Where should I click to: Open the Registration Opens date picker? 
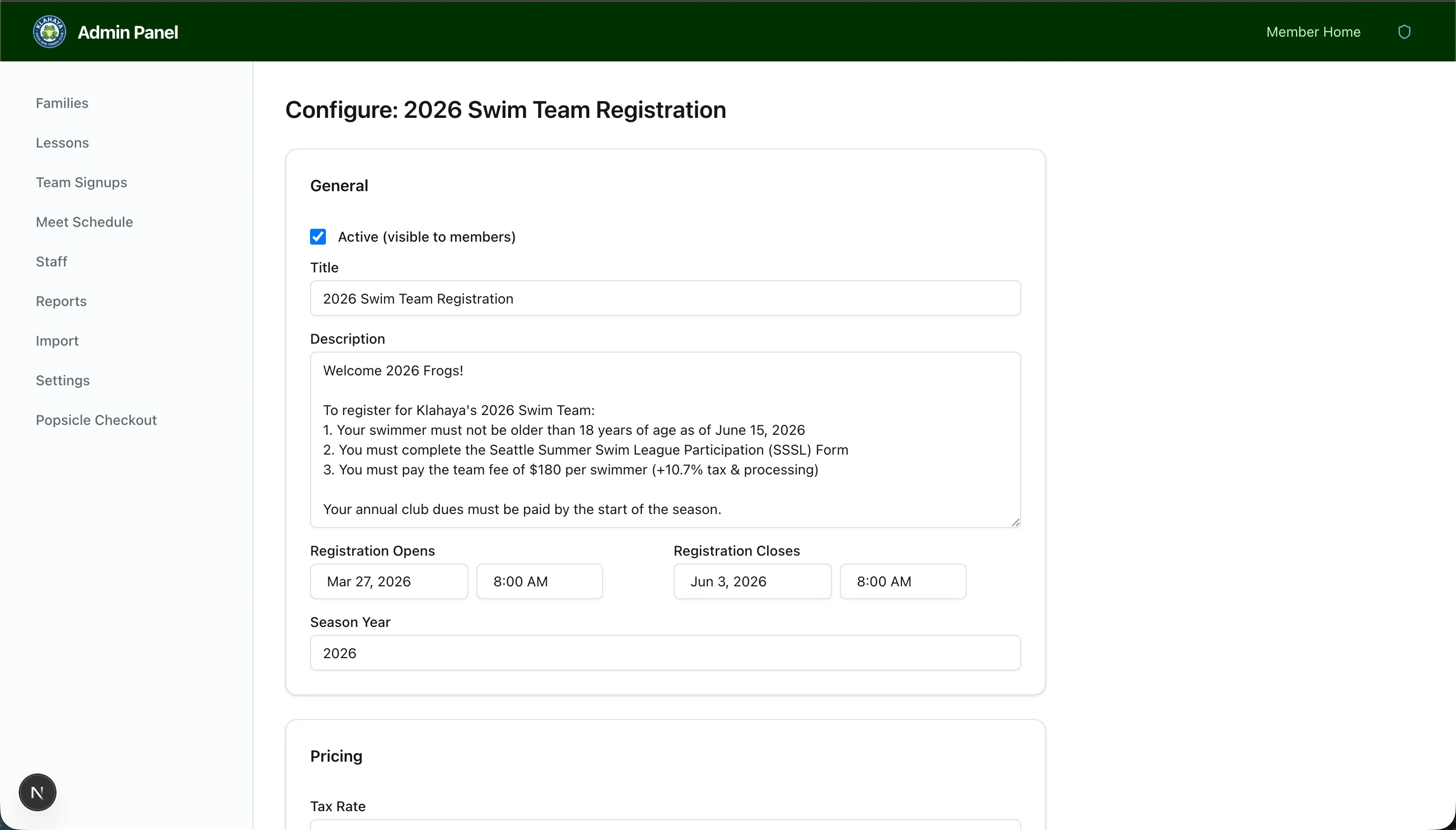389,581
